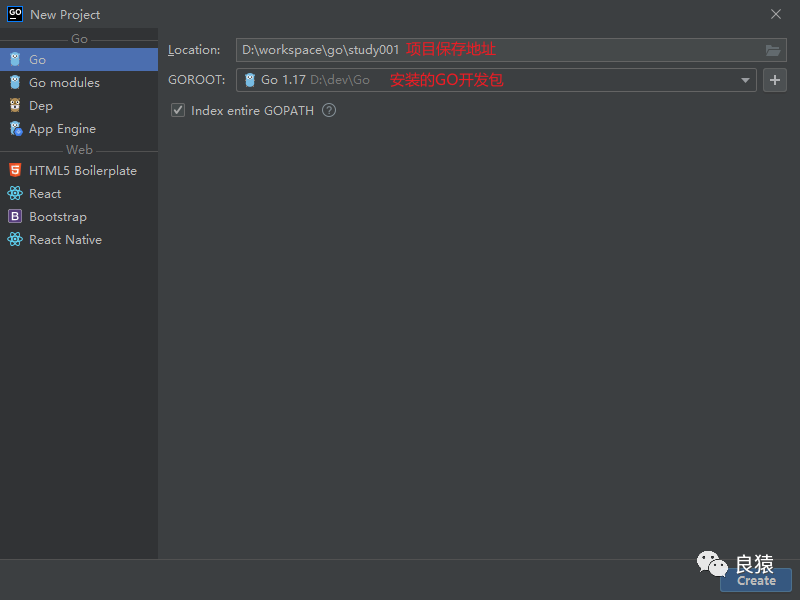Click the Dep gopher icon
Viewport: 800px width, 600px height.
tap(15, 106)
